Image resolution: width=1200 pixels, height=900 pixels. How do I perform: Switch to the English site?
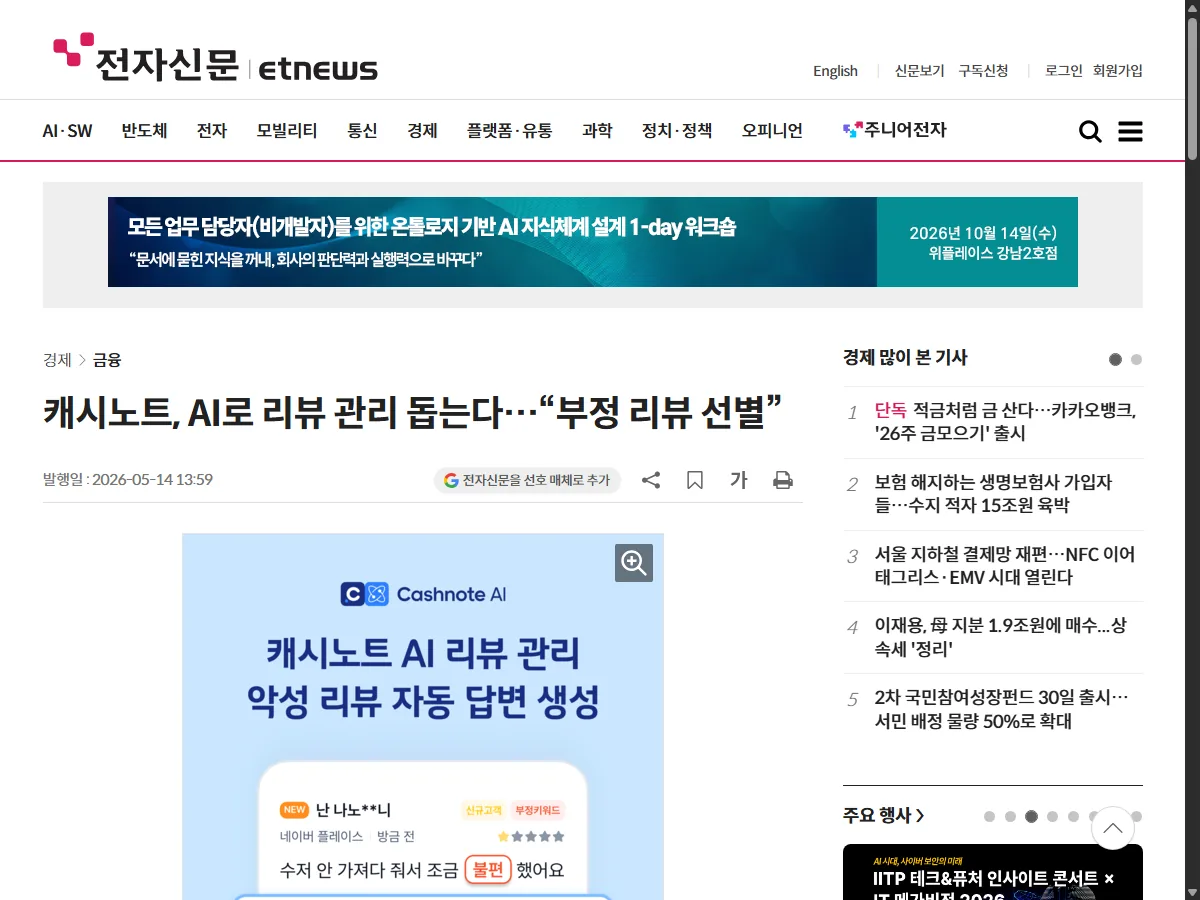pyautogui.click(x=835, y=71)
